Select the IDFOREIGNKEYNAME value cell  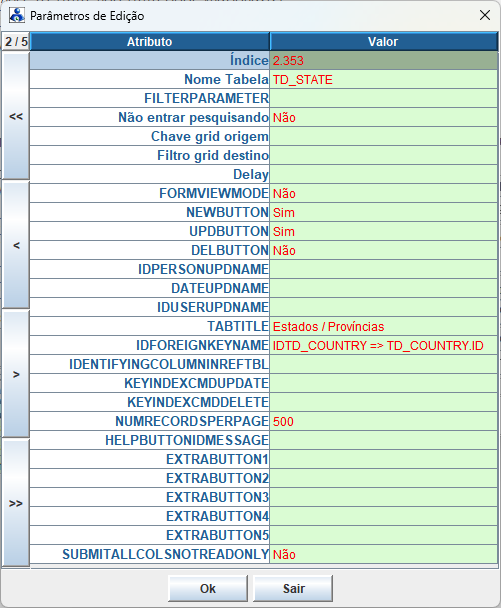coord(384,345)
